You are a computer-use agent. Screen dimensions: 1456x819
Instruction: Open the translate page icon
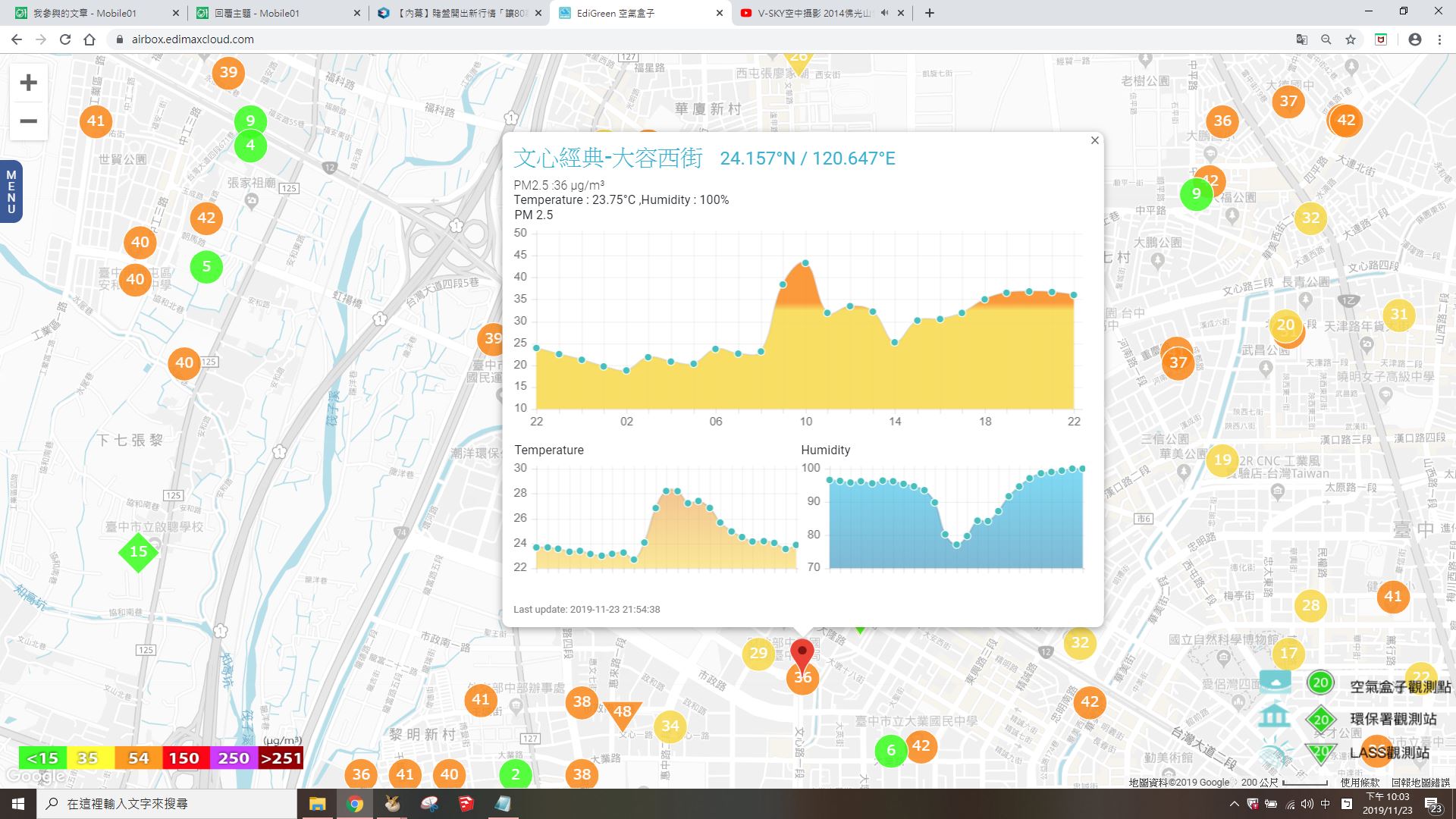pos(1301,39)
